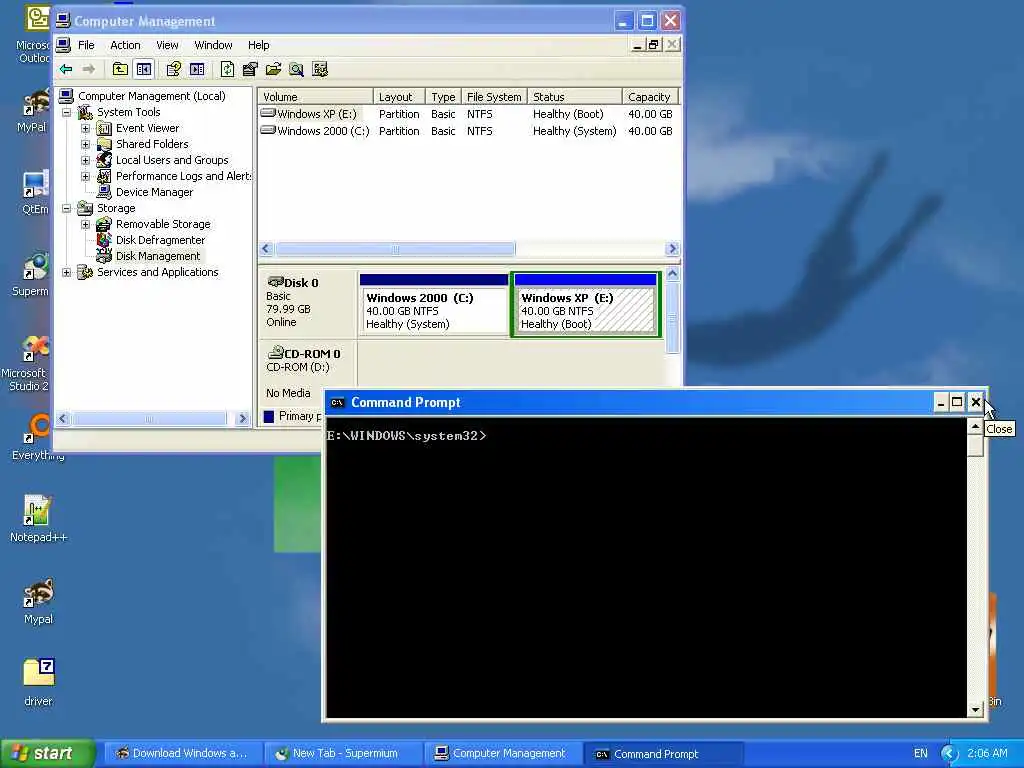Click the Command Prompt title bar icon

337,402
